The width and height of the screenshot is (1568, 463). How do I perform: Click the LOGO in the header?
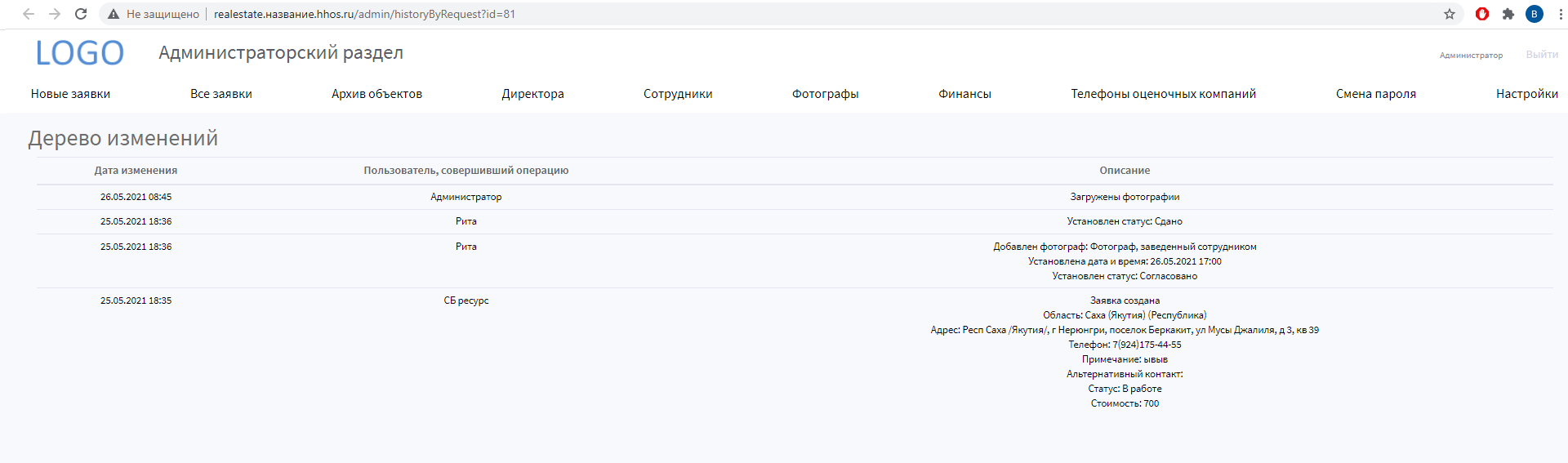[x=79, y=53]
